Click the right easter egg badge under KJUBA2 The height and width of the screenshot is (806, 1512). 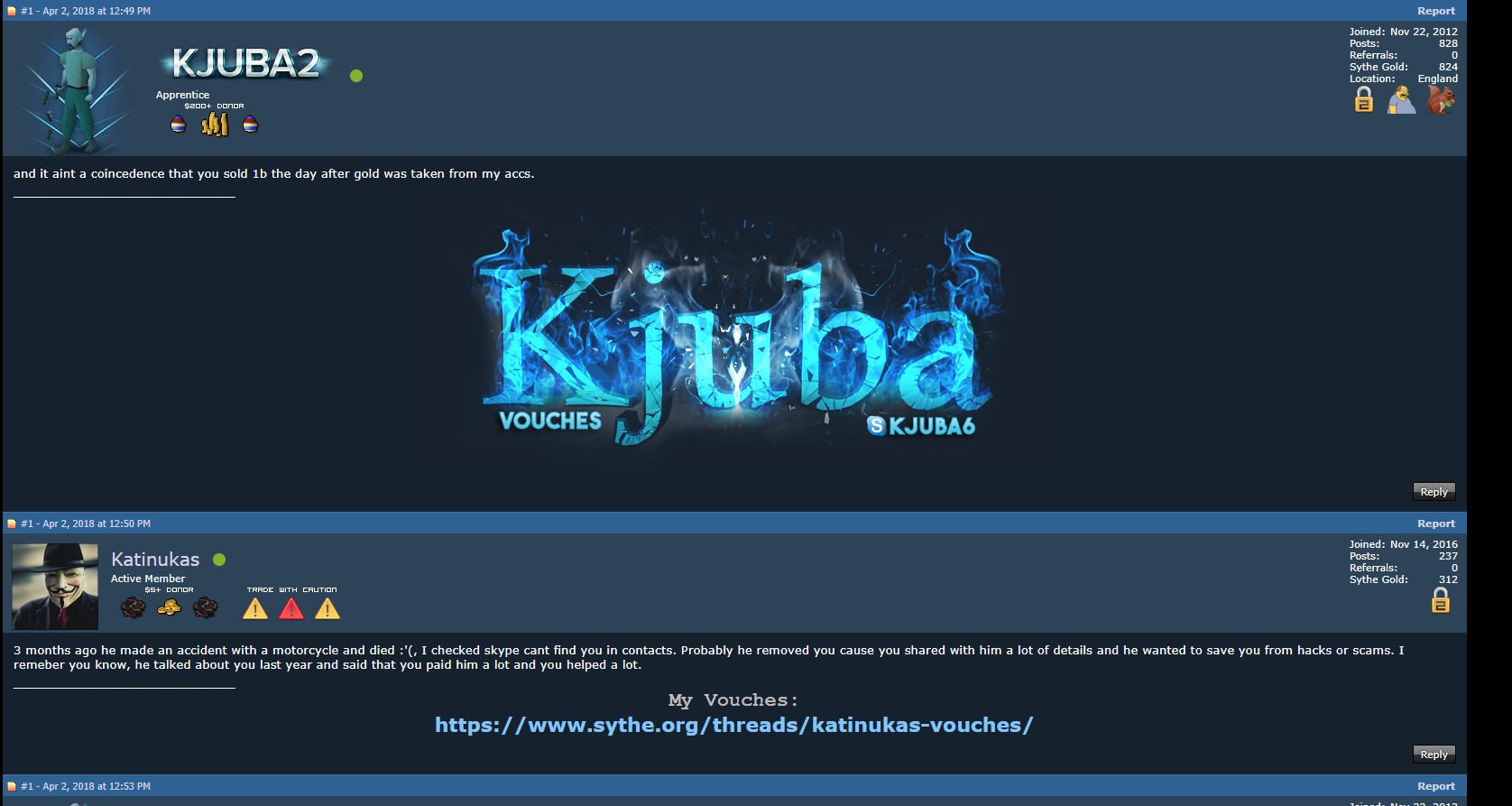[251, 124]
